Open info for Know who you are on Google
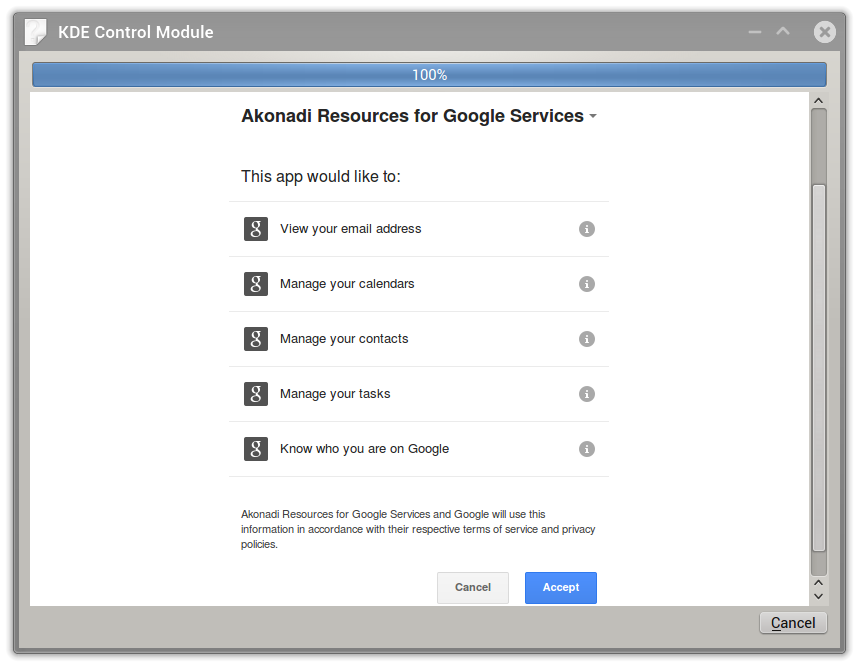The height and width of the screenshot is (667, 859). click(x=587, y=449)
